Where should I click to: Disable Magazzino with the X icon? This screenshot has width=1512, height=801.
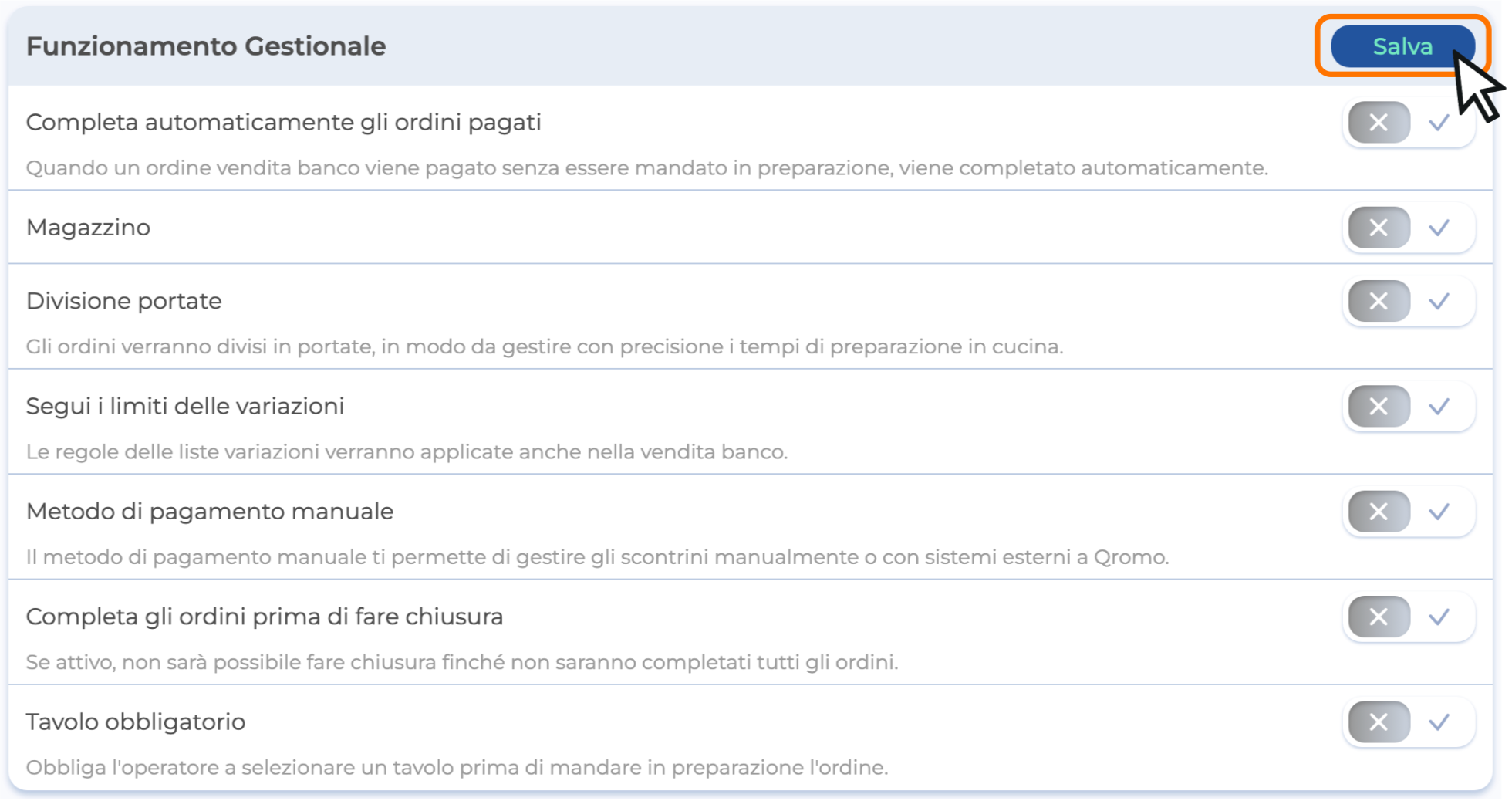pos(1379,228)
